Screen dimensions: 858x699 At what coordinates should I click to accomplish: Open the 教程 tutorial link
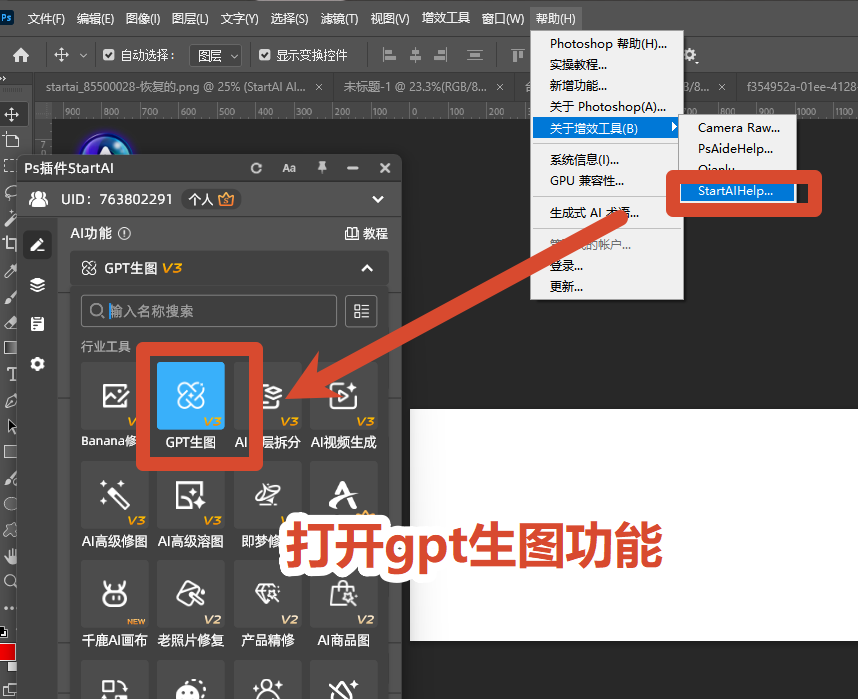point(366,234)
